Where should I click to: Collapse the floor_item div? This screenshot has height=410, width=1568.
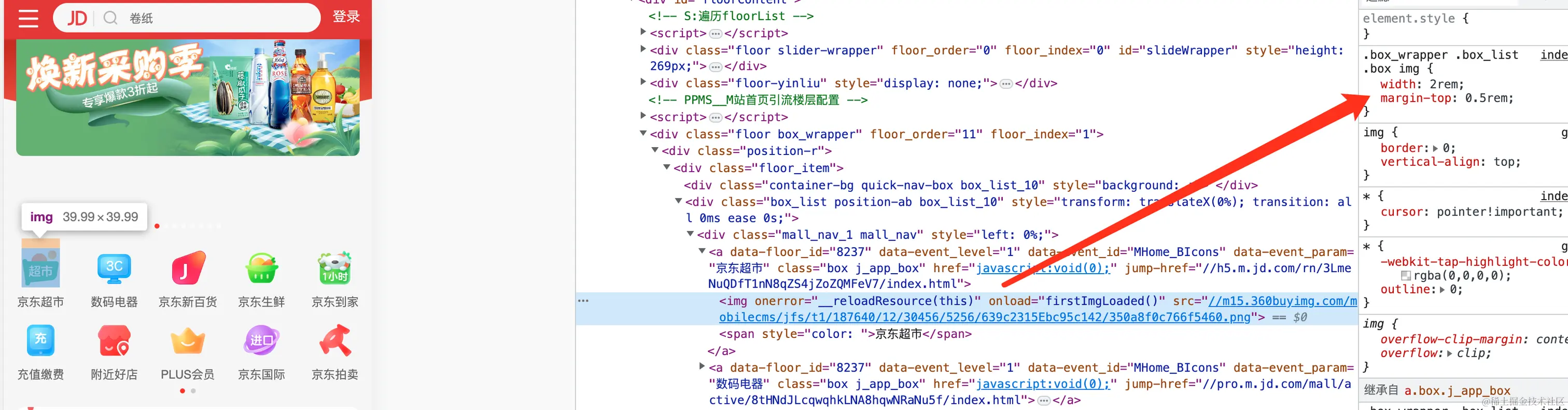pos(667,167)
